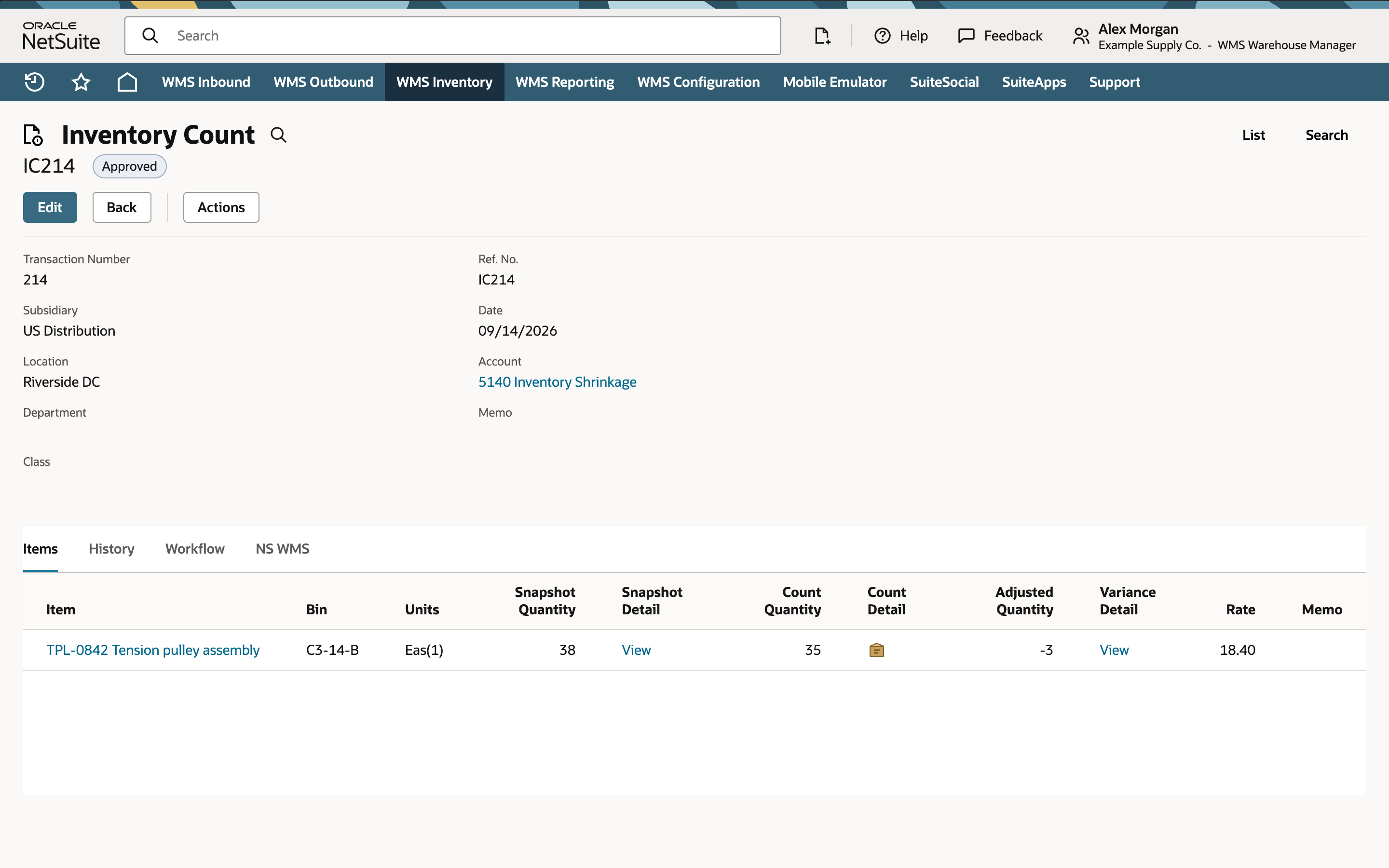This screenshot has width=1389, height=868.
Task: Select the Items tab
Action: 40,549
